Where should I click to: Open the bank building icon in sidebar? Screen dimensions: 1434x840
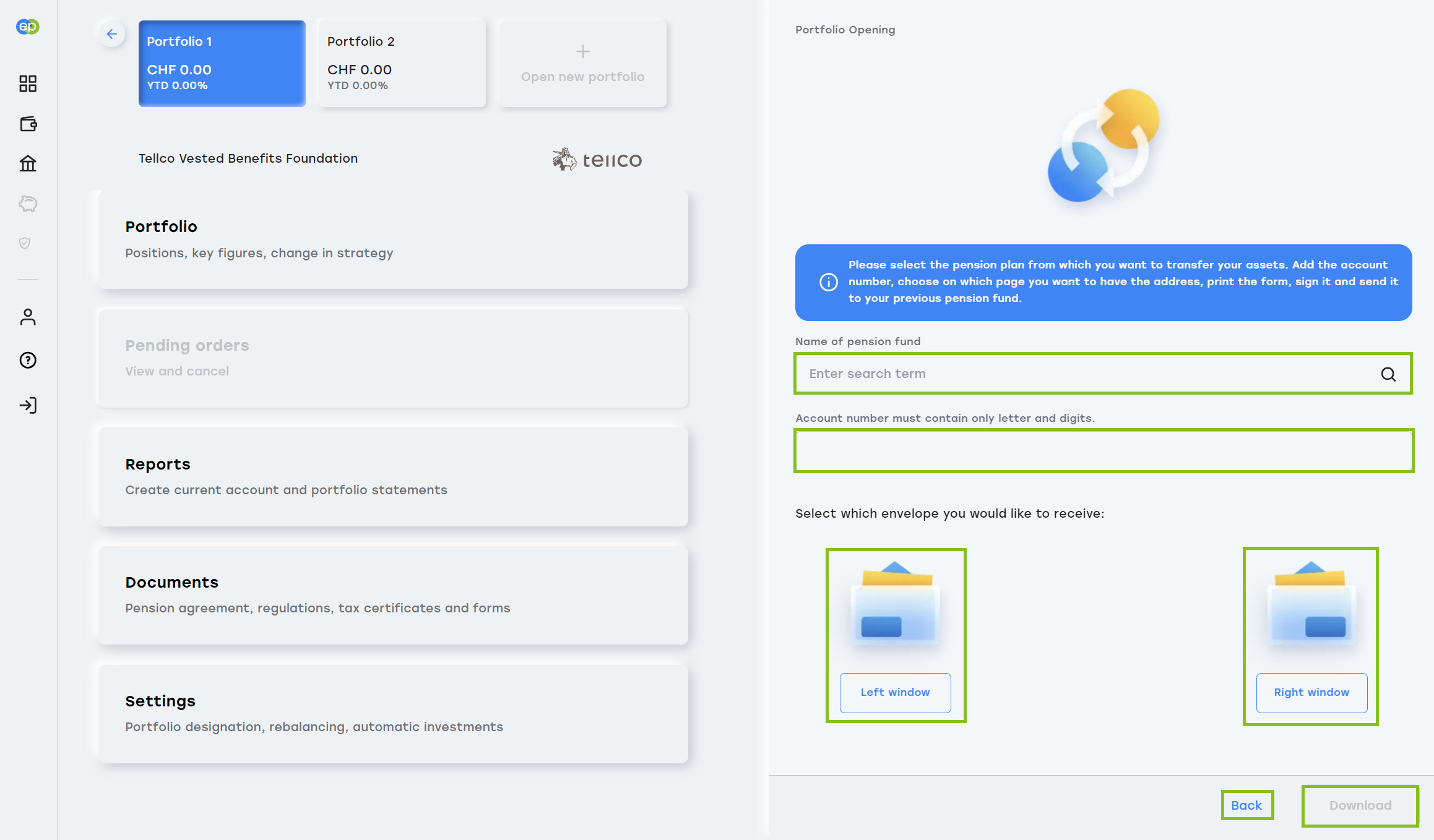pyautogui.click(x=28, y=163)
